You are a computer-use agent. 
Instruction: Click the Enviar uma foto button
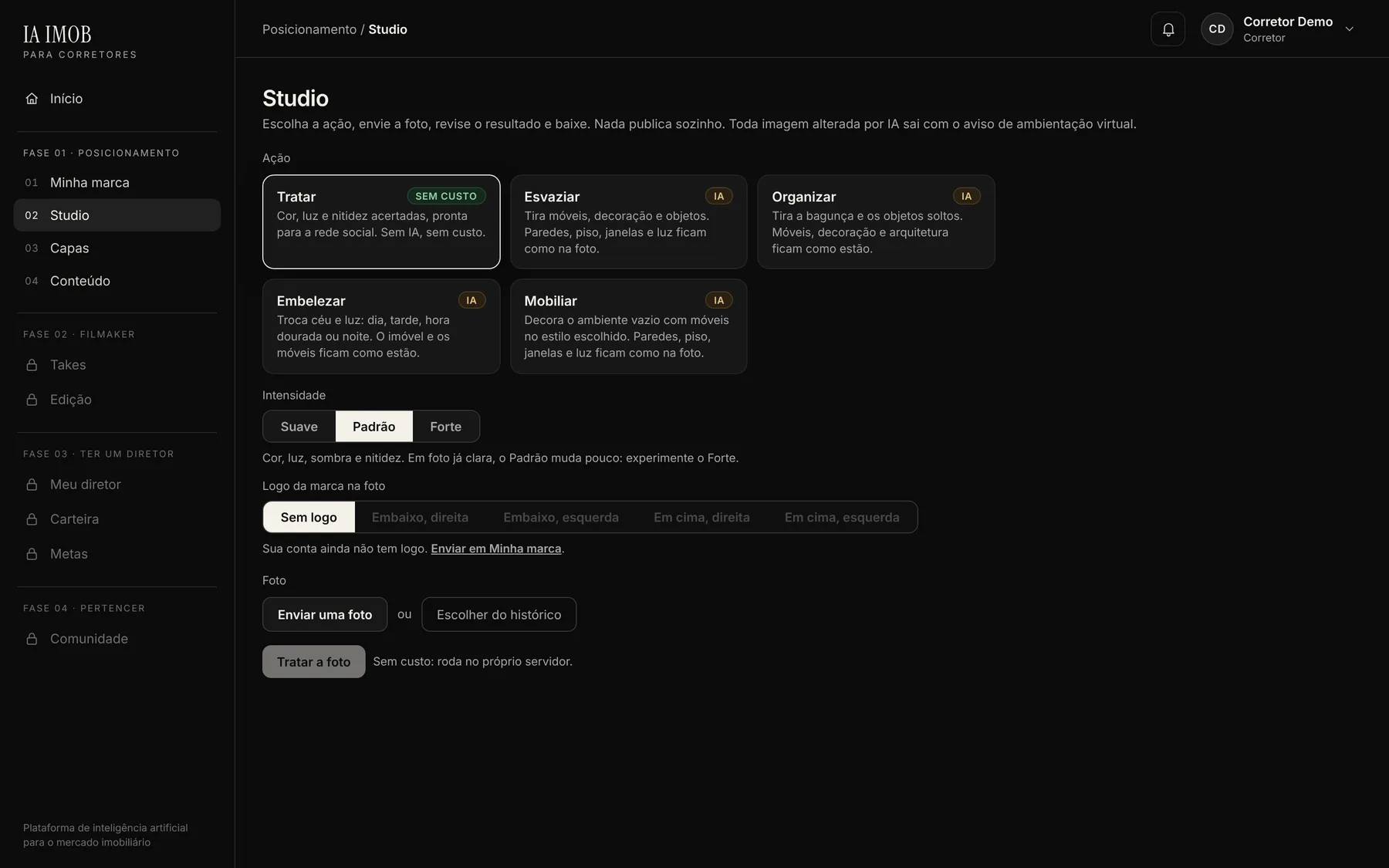point(325,614)
